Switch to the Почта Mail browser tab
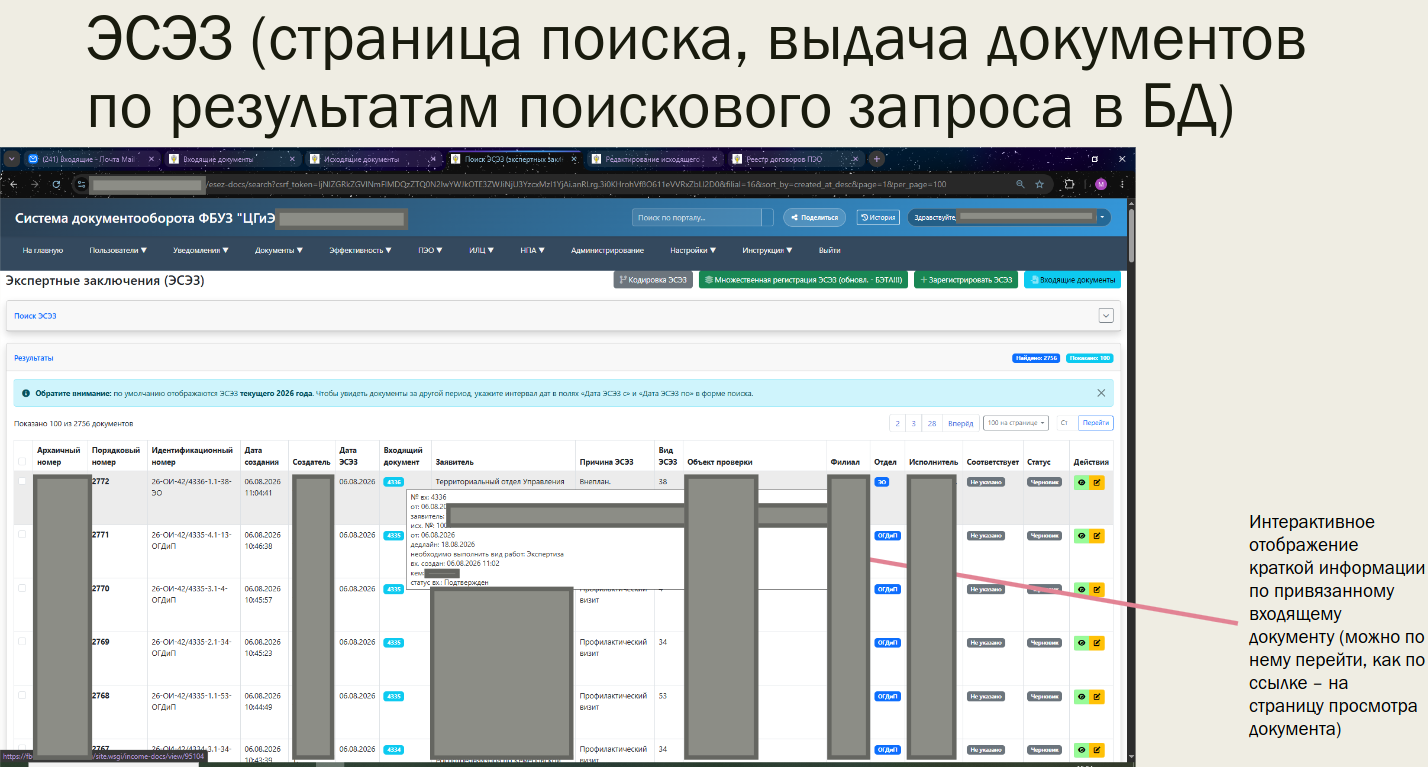The width and height of the screenshot is (1428, 767). (x=92, y=159)
